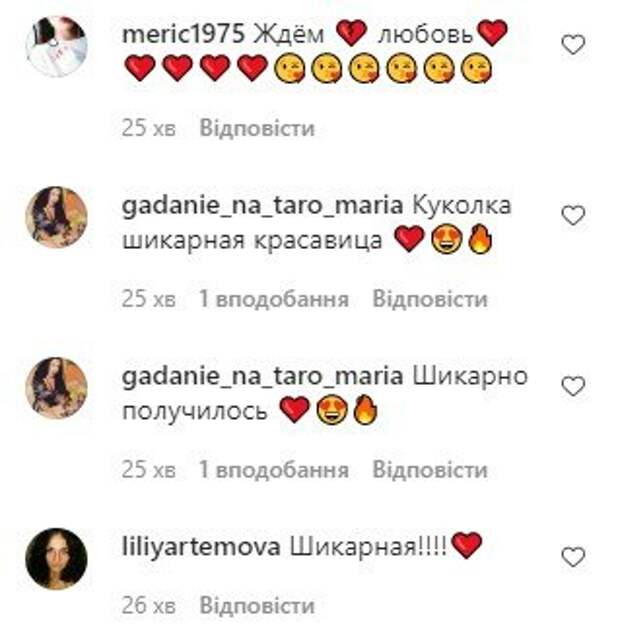
Task: Reply to 'Шикарно получилось' comment
Action: click(430, 470)
